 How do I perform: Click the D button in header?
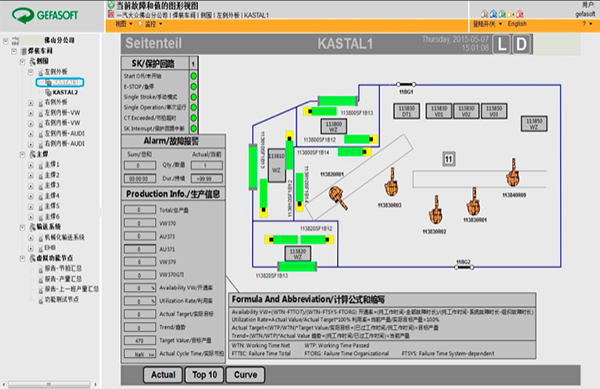click(521, 44)
